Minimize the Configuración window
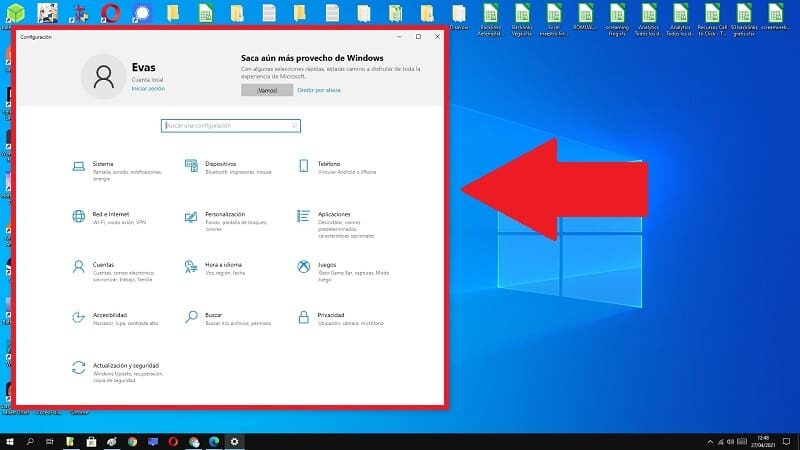This screenshot has width=800, height=450. pyautogui.click(x=399, y=37)
